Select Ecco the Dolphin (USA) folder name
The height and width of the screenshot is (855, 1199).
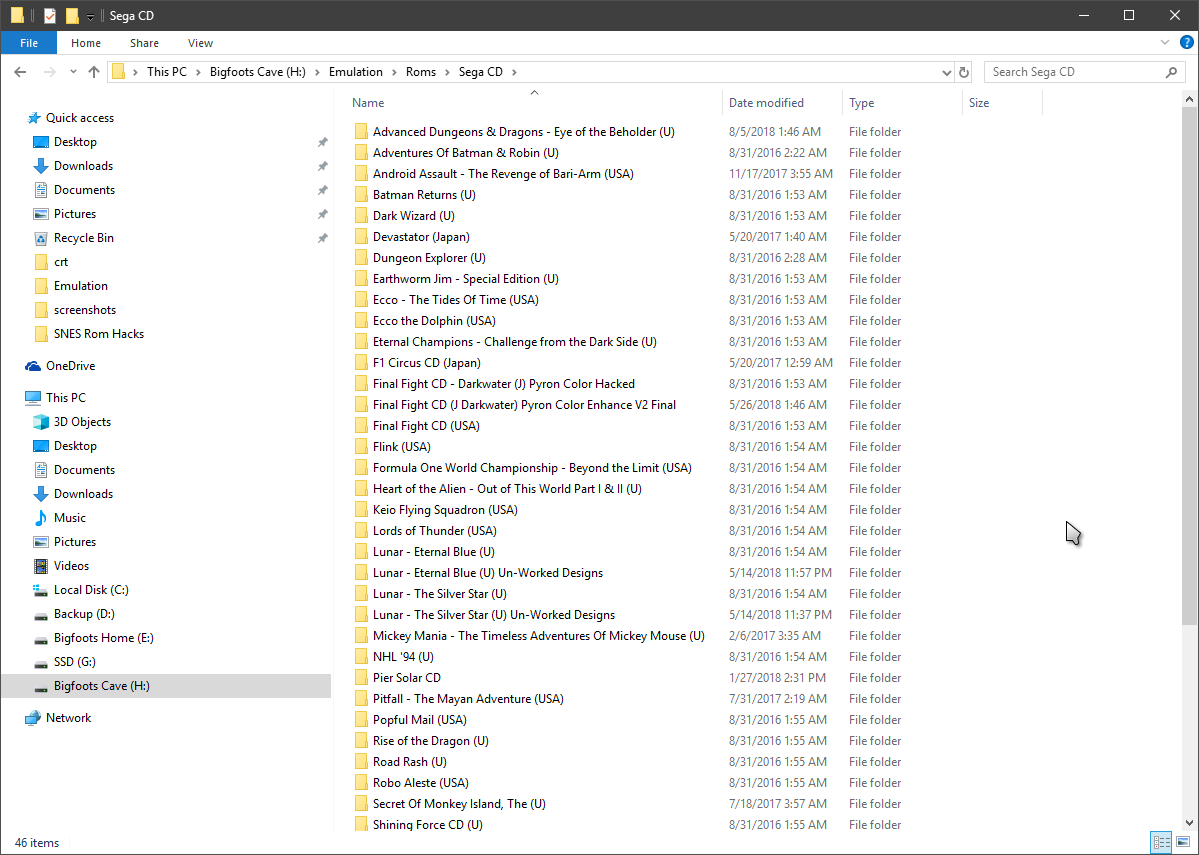coord(434,321)
